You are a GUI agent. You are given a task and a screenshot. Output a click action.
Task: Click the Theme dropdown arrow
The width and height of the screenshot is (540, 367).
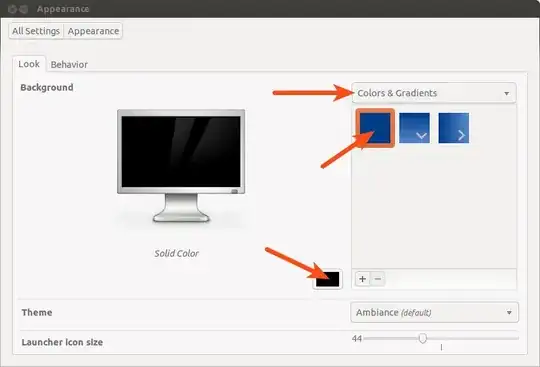click(509, 313)
